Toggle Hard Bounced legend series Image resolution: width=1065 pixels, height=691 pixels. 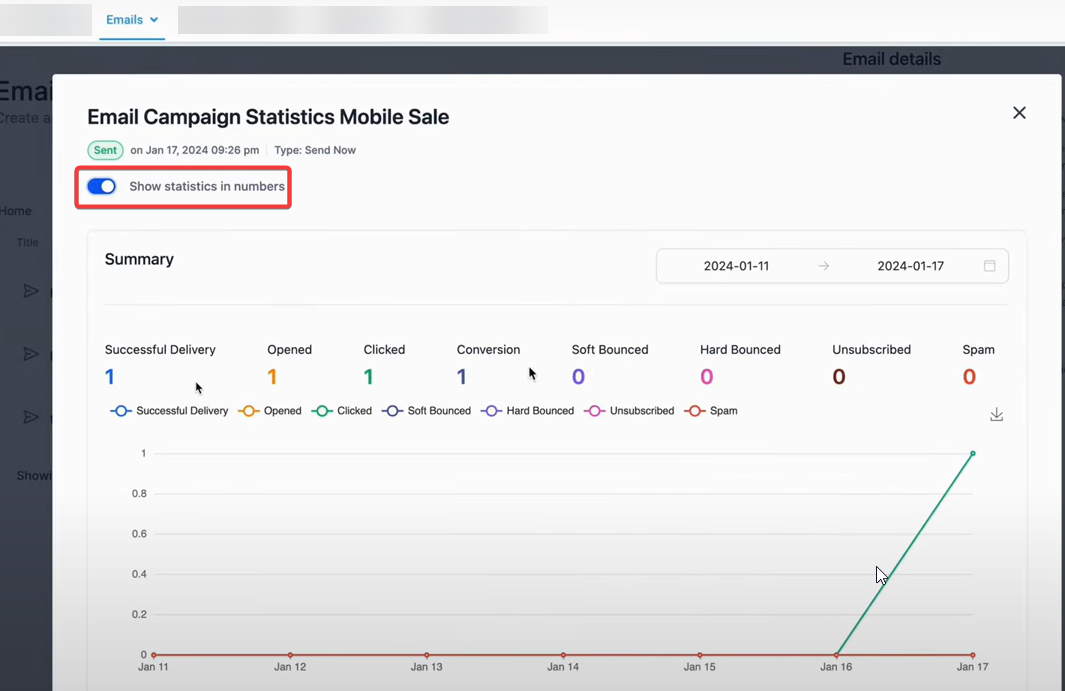click(x=528, y=411)
